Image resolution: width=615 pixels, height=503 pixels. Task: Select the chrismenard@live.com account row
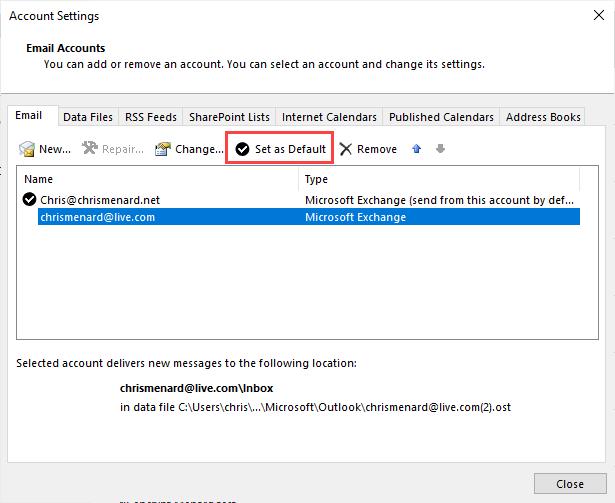click(96, 217)
